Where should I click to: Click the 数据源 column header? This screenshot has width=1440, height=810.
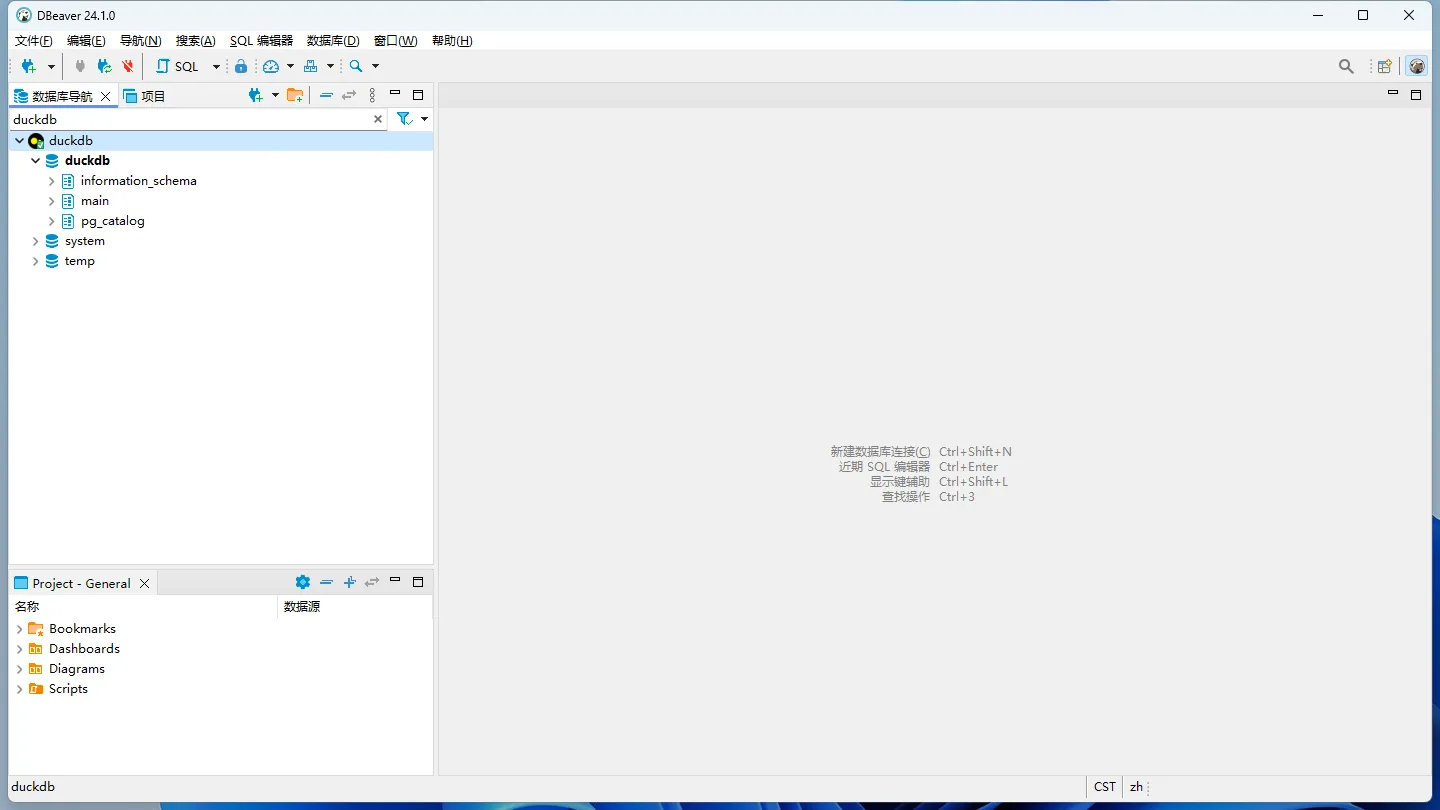point(355,607)
